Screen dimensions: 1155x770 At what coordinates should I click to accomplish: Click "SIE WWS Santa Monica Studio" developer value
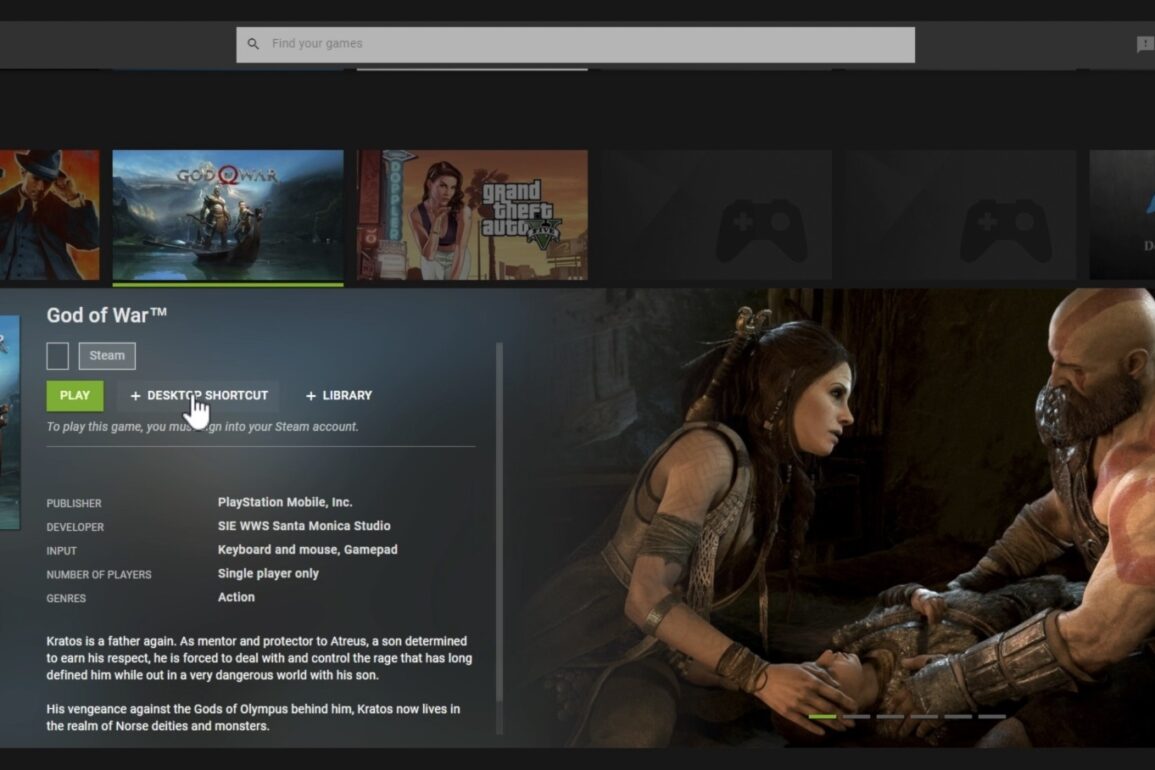pos(304,526)
